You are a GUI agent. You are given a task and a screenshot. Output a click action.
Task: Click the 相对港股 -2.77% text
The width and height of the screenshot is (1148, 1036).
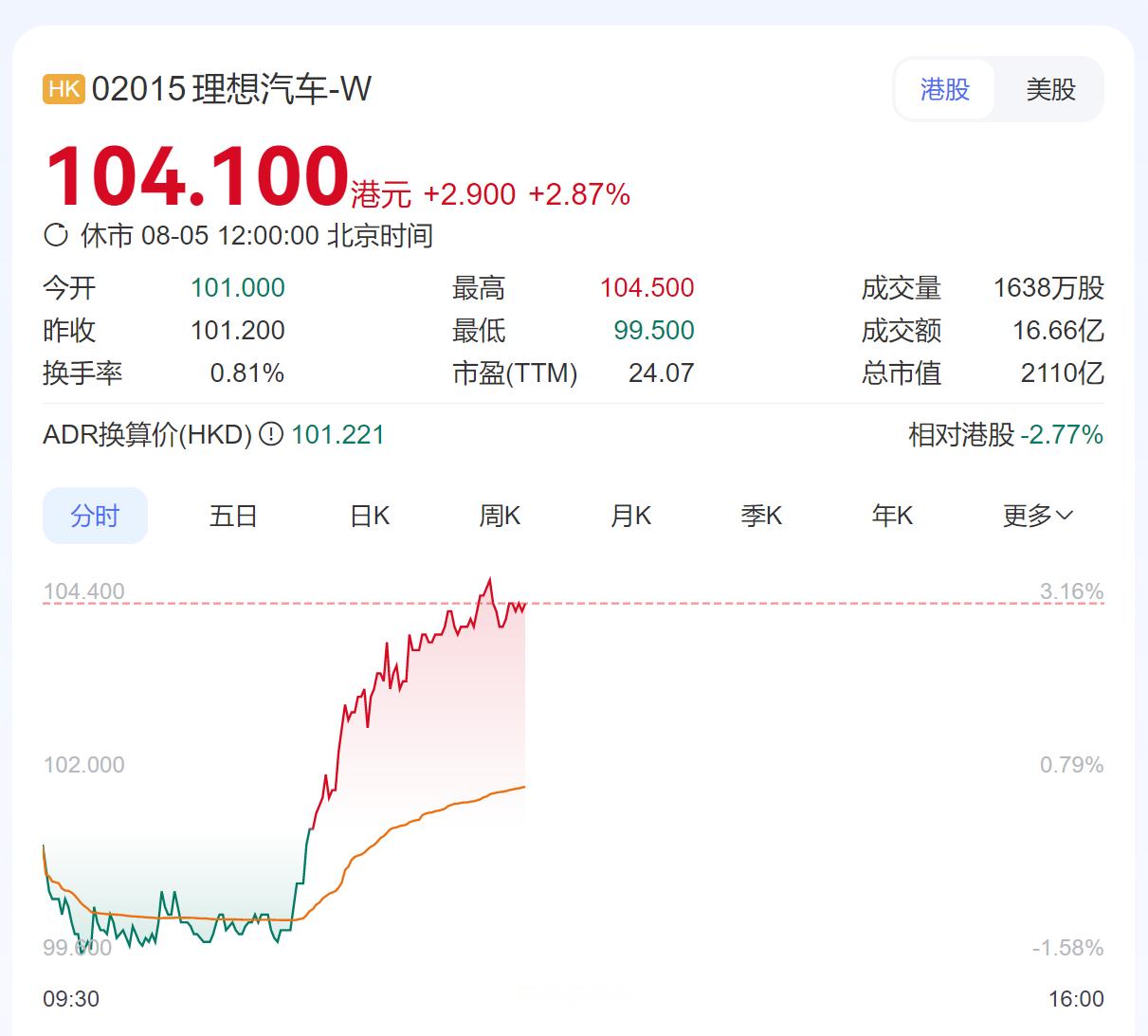coord(1006,435)
